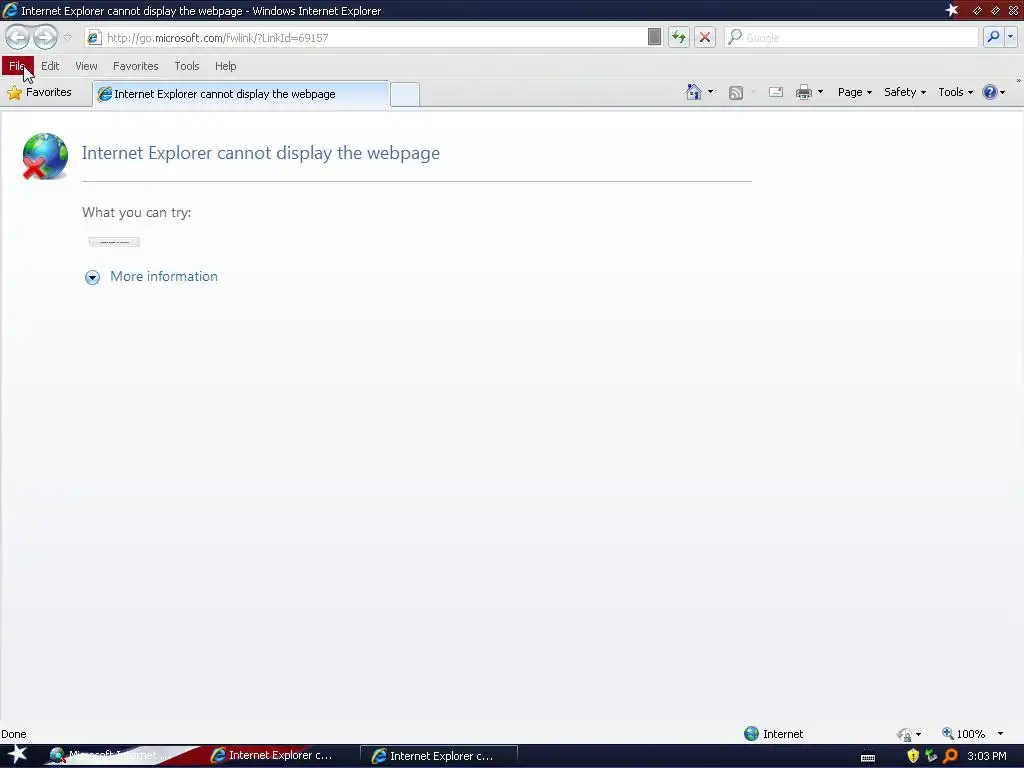This screenshot has height=768, width=1024.
Task: Select the 'Internet Explorer cannot display the webpage' tab
Action: tap(241, 94)
